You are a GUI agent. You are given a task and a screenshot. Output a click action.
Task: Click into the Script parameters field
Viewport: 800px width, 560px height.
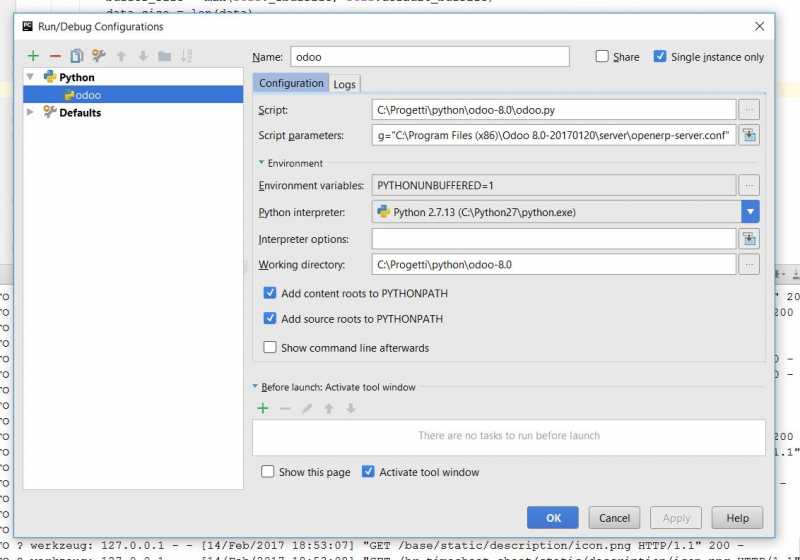[x=554, y=136]
